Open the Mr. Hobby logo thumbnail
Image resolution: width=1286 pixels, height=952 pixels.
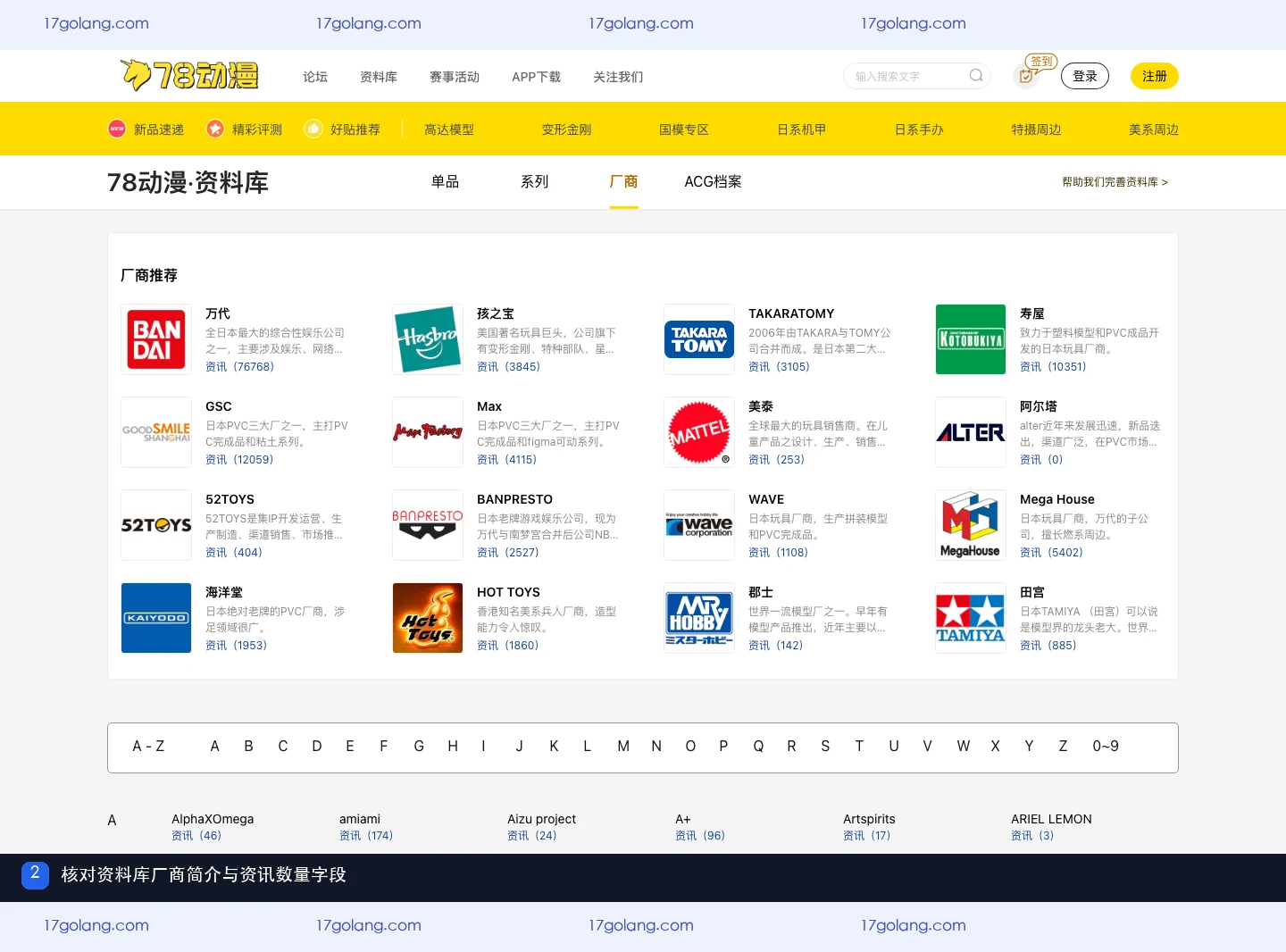point(699,618)
